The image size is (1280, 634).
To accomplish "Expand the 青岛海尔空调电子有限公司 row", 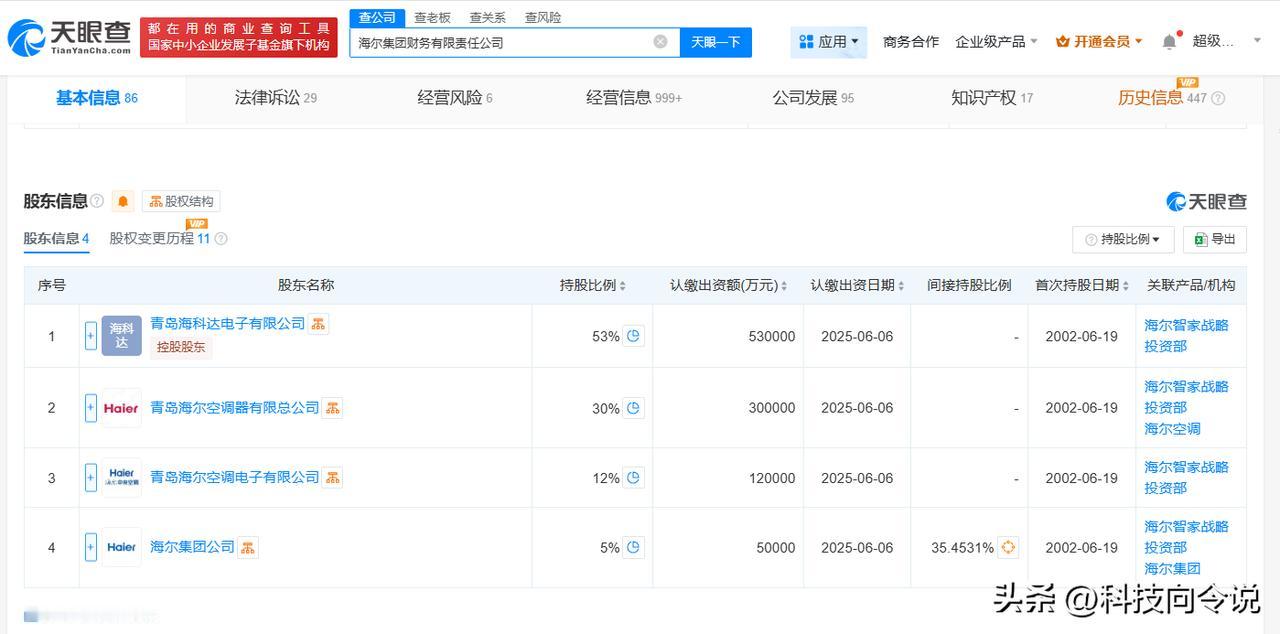I will 91,478.
